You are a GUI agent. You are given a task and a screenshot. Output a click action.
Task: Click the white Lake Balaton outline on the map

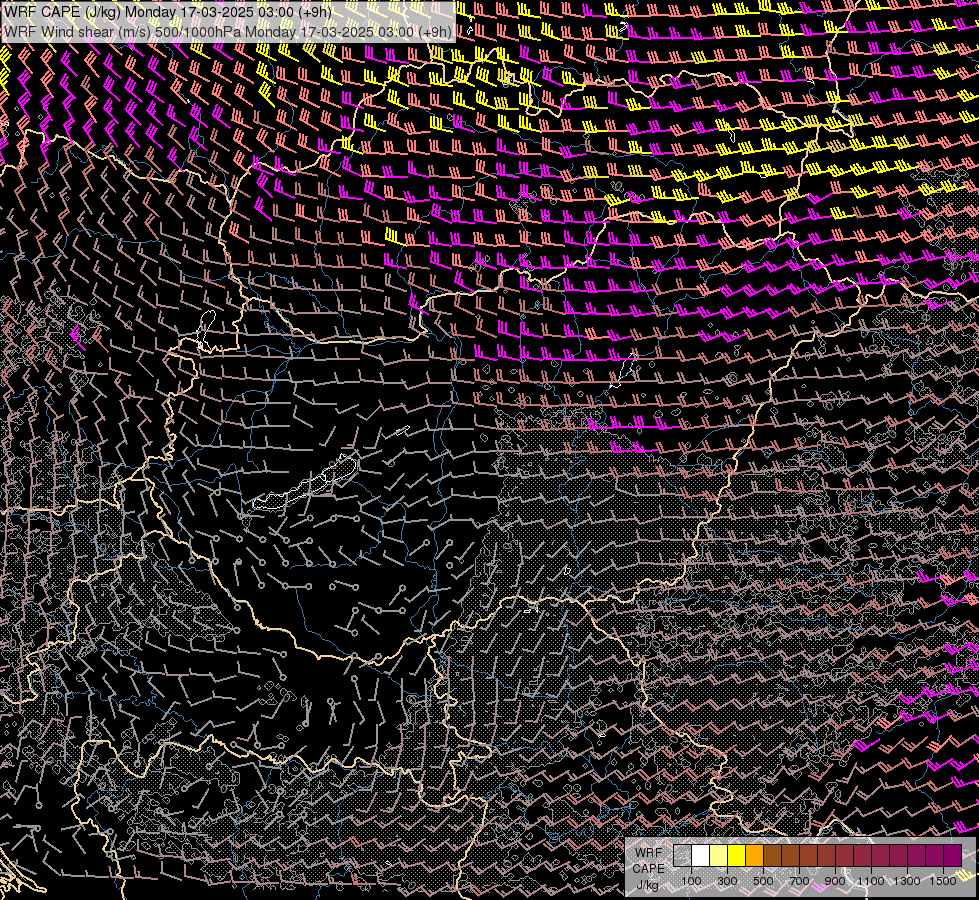click(306, 483)
